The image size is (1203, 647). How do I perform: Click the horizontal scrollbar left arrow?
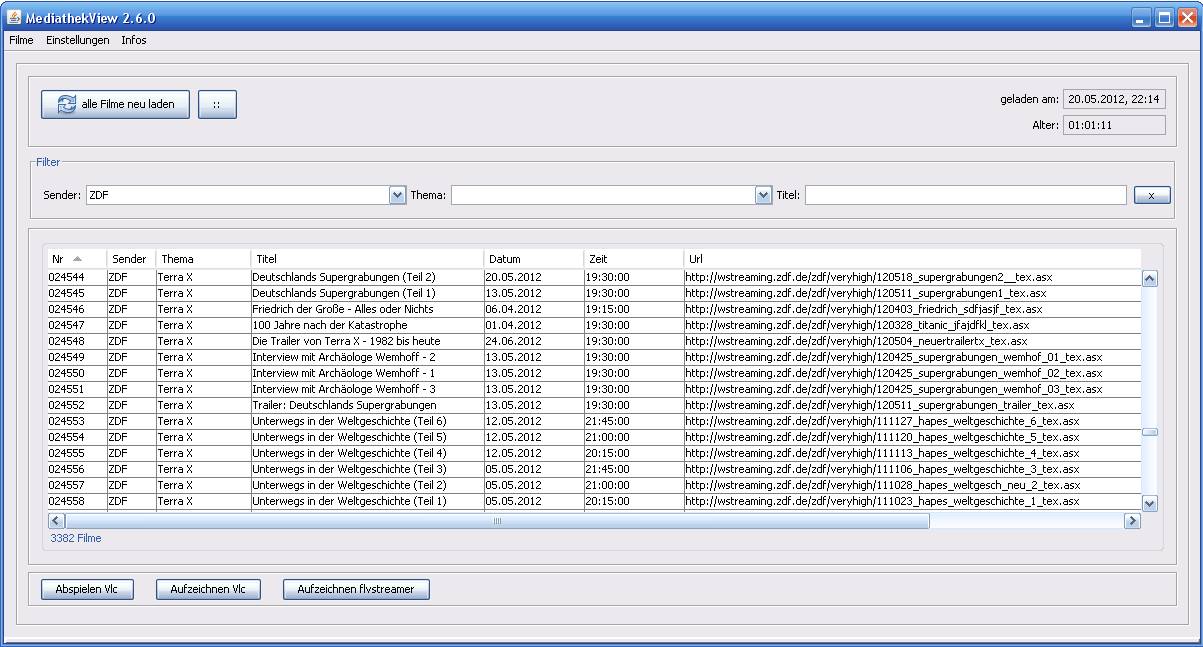(56, 521)
